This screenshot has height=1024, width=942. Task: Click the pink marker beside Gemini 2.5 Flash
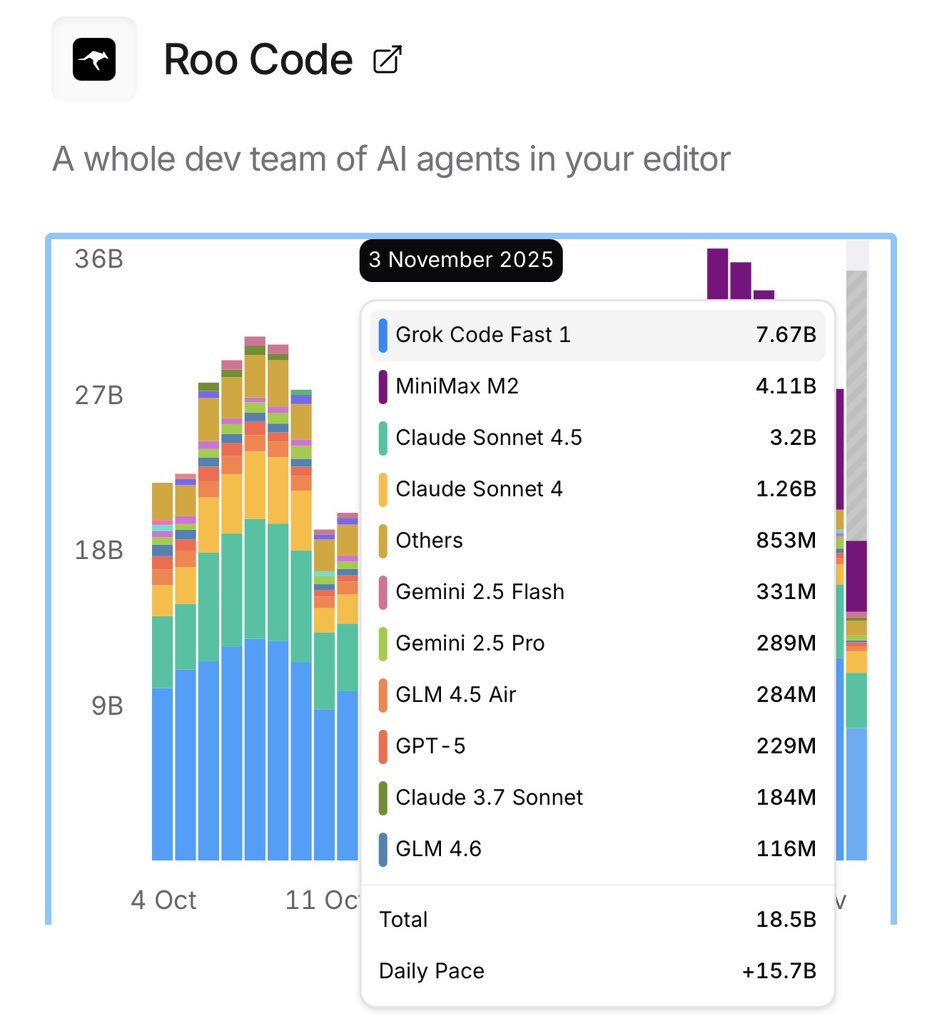(x=384, y=592)
